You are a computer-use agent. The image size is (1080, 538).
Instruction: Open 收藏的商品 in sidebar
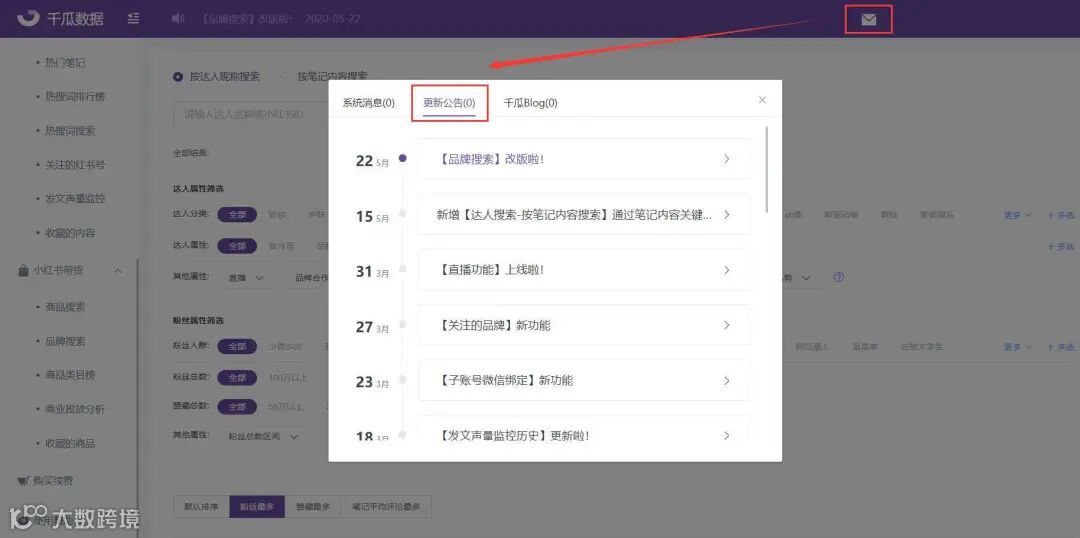70,443
